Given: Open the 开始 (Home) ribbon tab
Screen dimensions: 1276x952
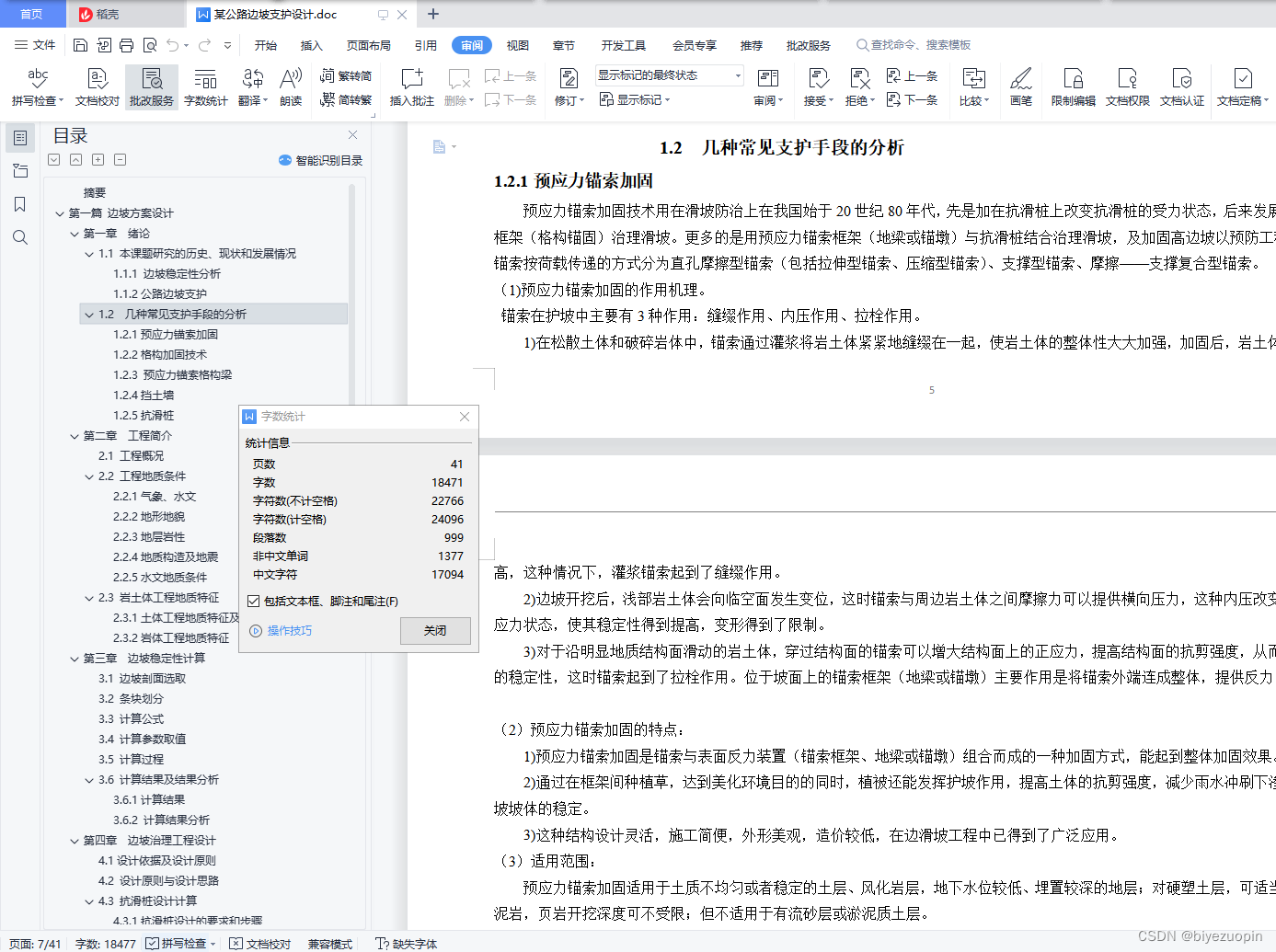Looking at the screenshot, I should pos(266,45).
